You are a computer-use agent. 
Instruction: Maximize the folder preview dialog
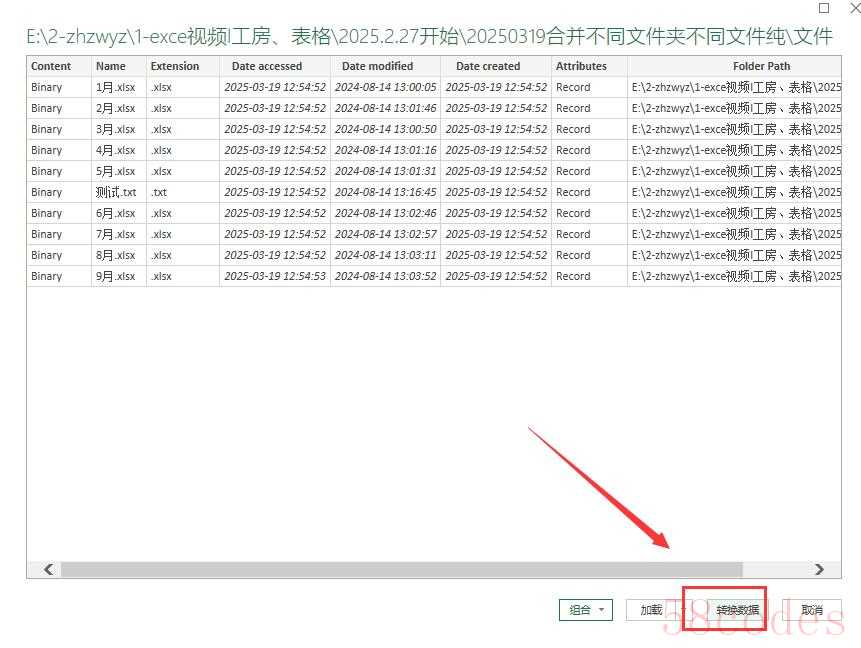pos(824,8)
